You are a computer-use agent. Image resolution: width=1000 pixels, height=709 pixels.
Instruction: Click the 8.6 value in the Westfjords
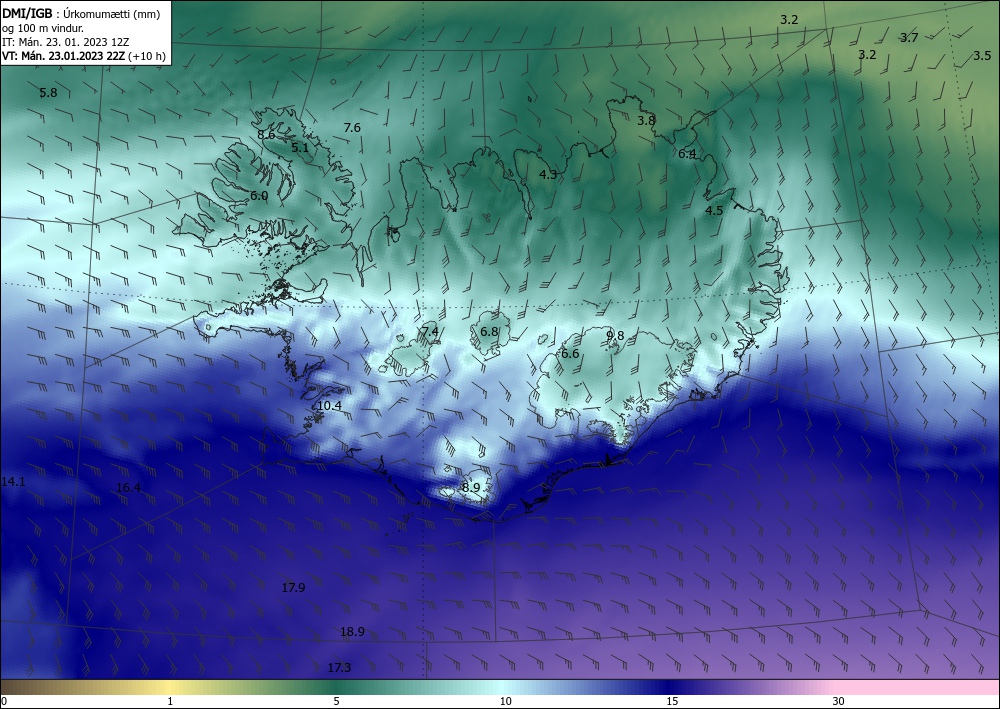[x=266, y=135]
